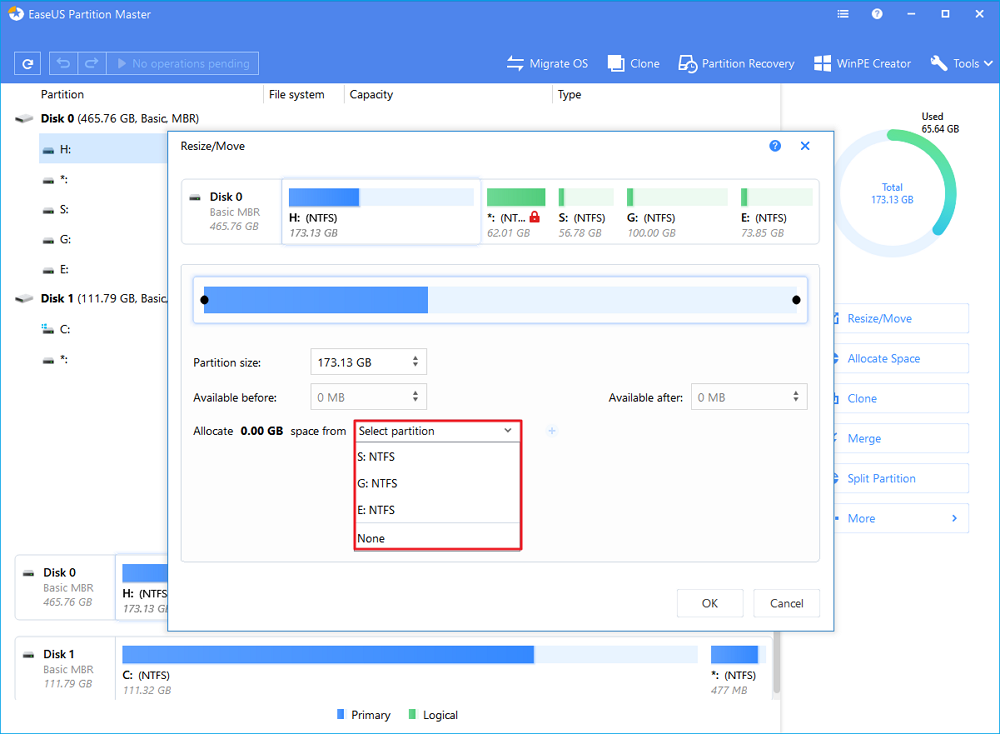Launch Partition Recovery from toolbar

736,64
